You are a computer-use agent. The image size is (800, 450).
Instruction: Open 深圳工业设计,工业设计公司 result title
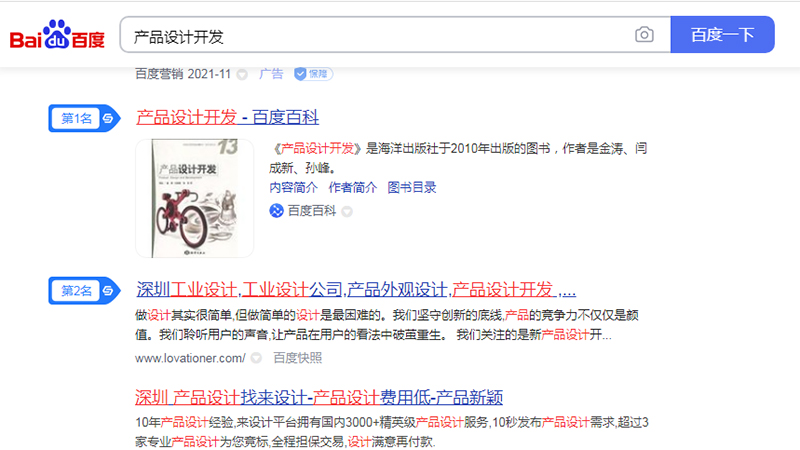pyautogui.click(x=356, y=290)
